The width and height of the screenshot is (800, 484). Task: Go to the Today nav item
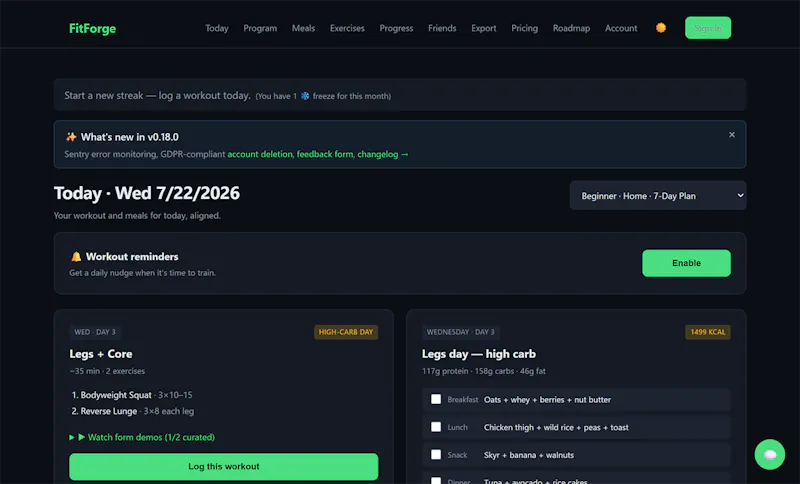(x=217, y=28)
